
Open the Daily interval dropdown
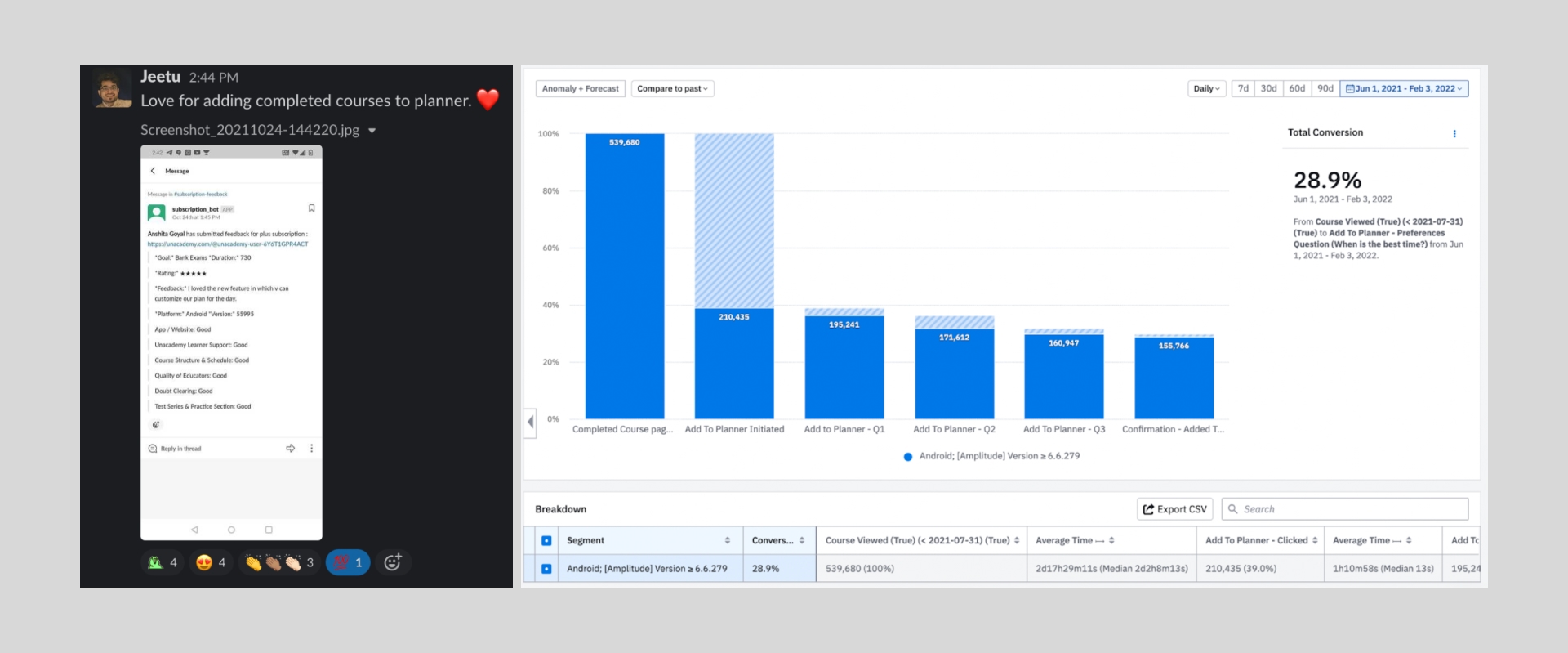[1205, 88]
